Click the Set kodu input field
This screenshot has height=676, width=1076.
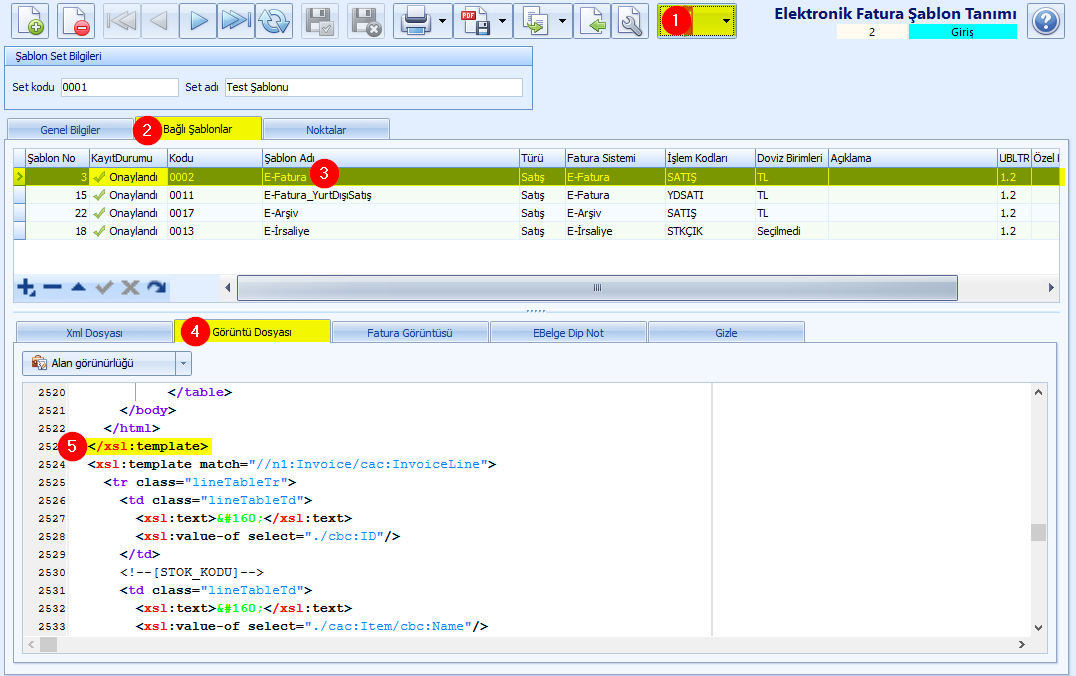point(119,87)
